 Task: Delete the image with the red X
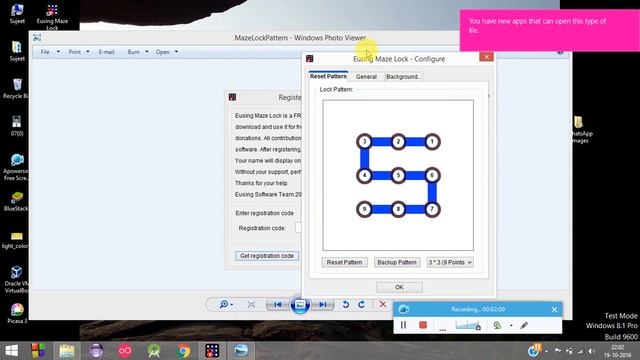[382, 304]
